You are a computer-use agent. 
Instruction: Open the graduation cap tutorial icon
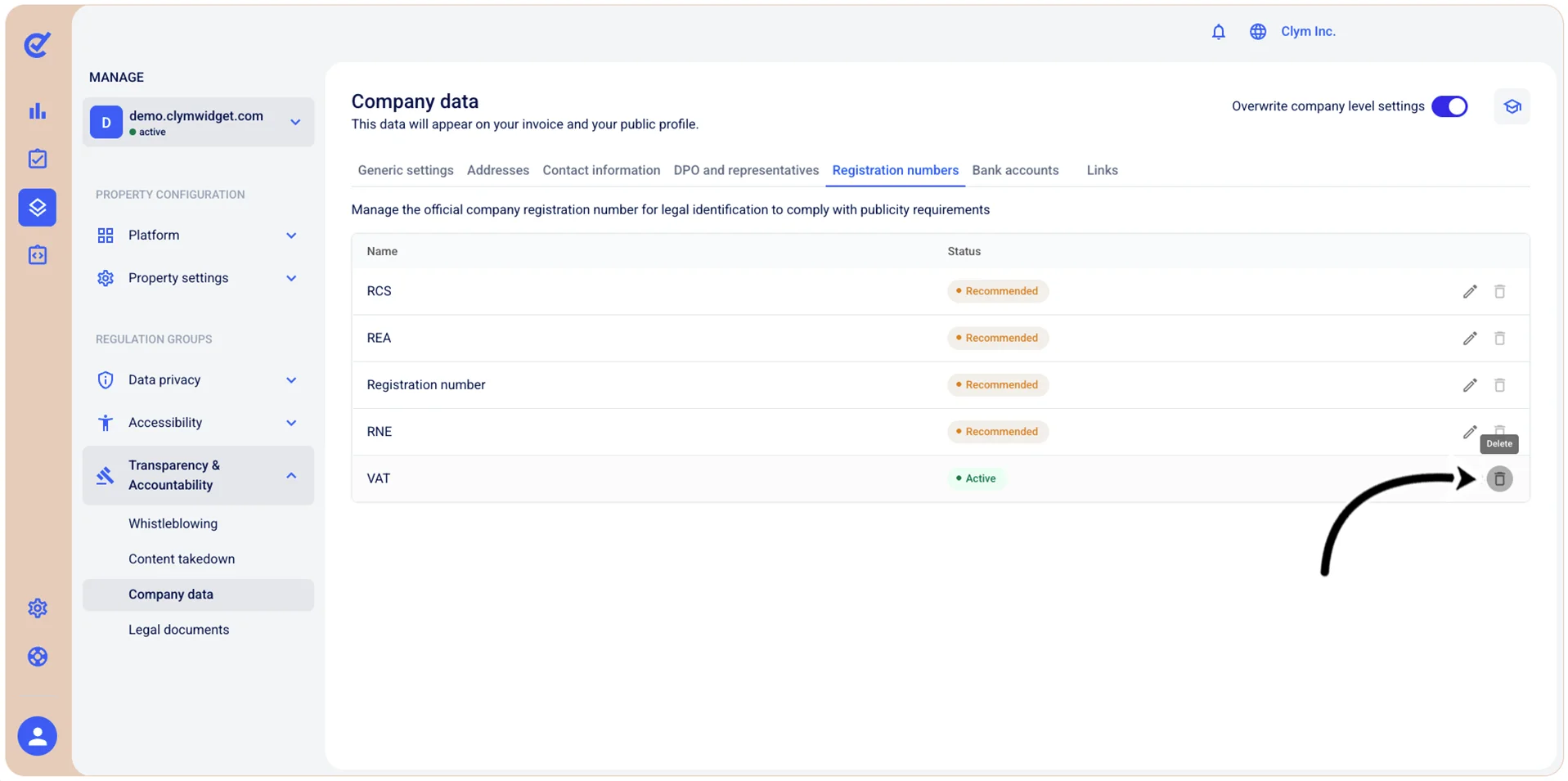(x=1512, y=106)
